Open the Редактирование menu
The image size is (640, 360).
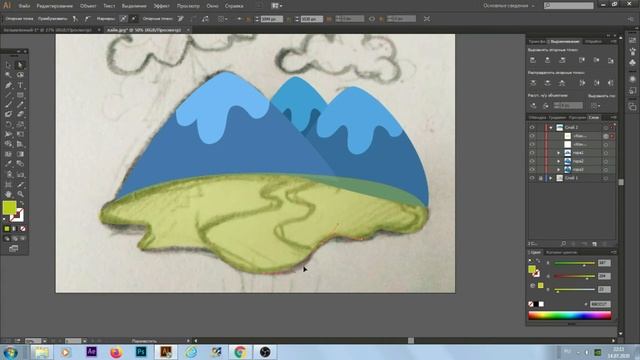[55, 6]
